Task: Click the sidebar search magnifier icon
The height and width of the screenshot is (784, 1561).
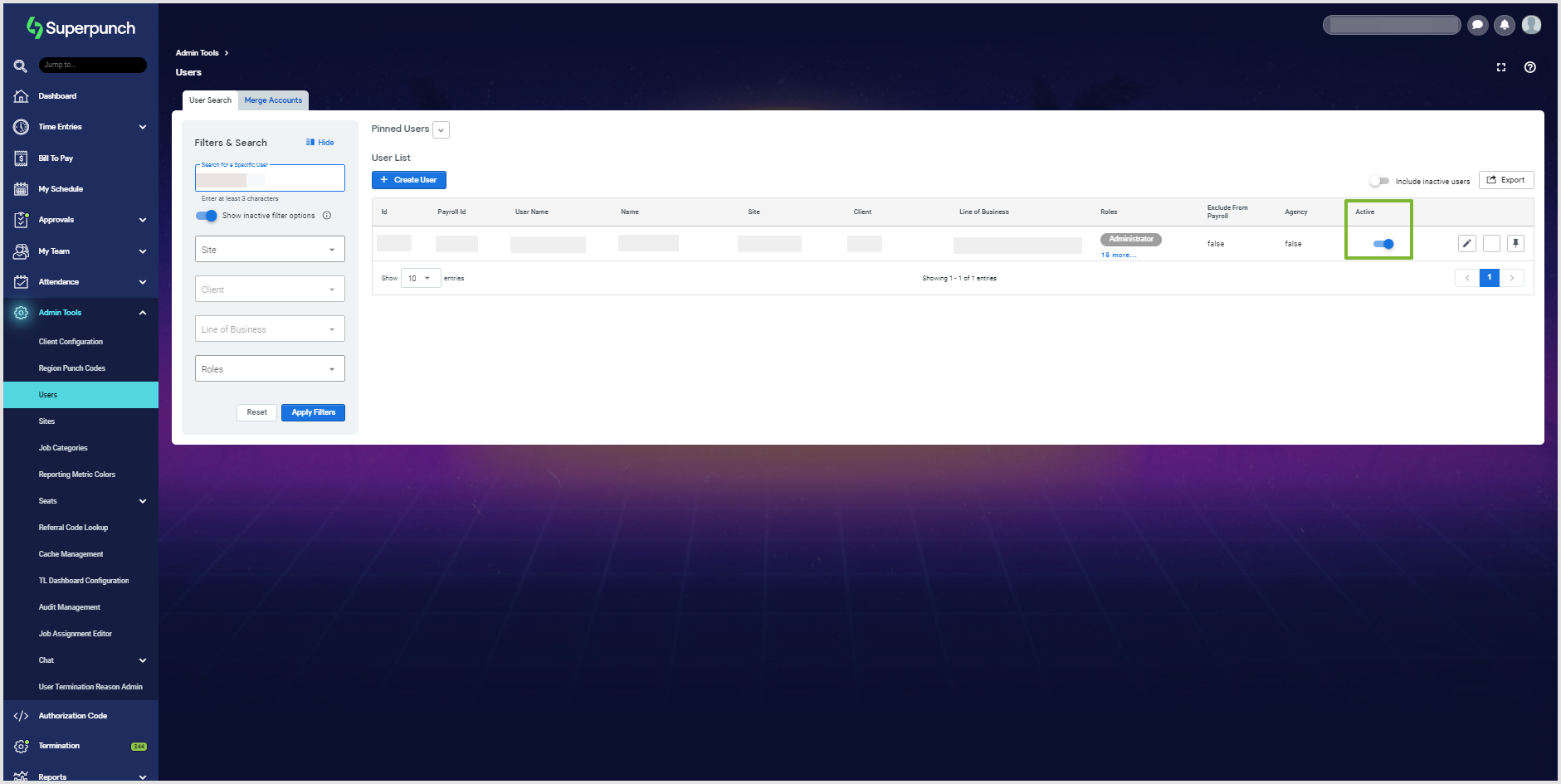Action: [x=21, y=66]
